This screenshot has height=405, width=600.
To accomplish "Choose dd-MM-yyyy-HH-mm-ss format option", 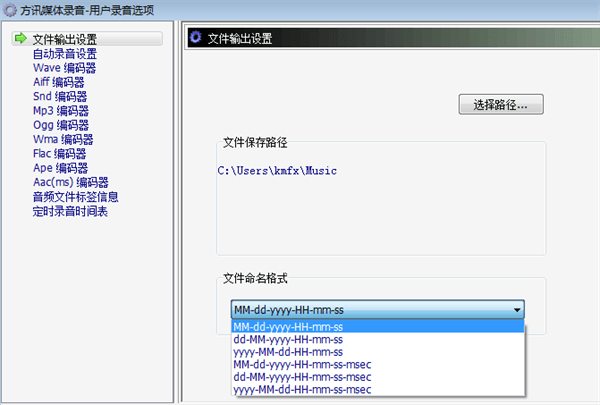I will coord(288,339).
